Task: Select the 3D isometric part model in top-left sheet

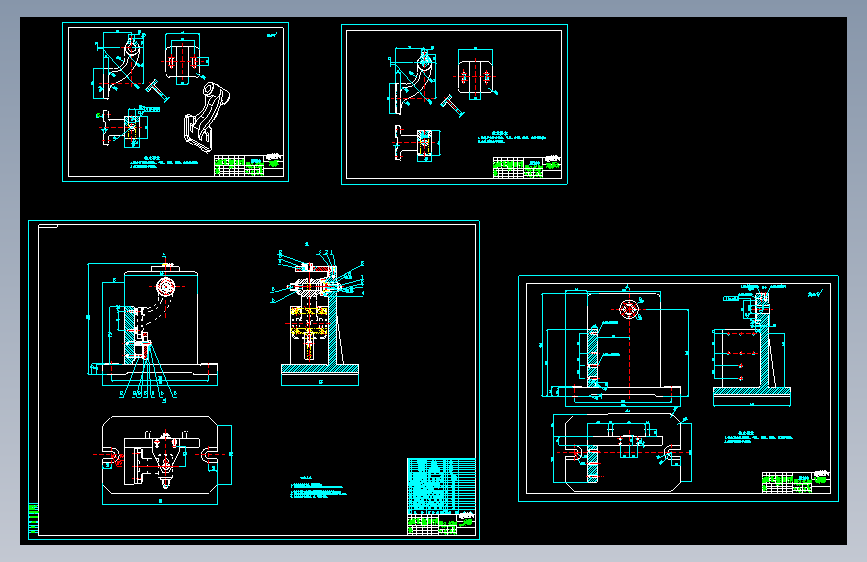Action: point(207,117)
